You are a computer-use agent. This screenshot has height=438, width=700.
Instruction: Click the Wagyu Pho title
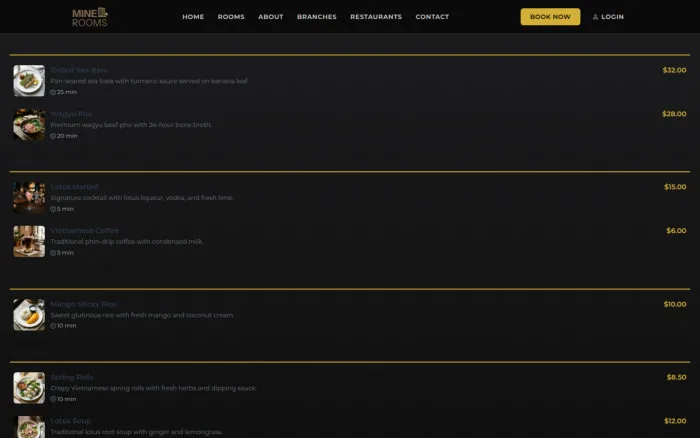click(71, 114)
